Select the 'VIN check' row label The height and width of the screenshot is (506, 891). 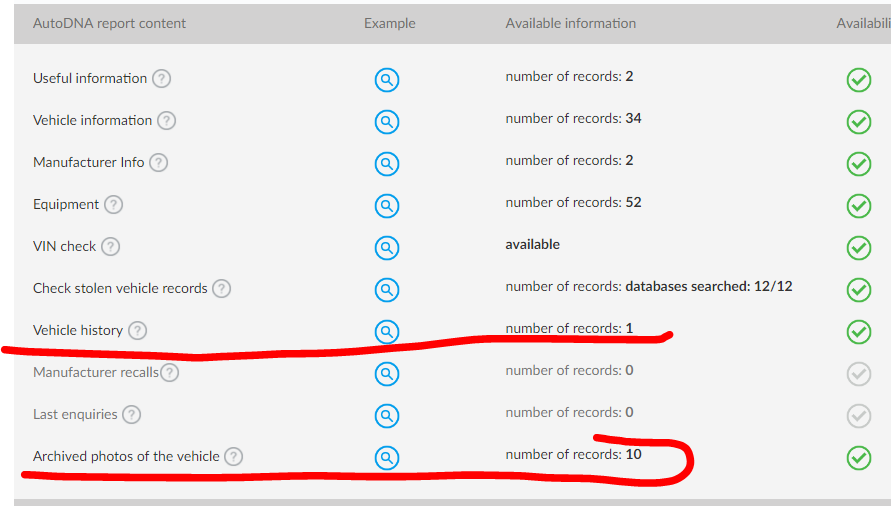[x=64, y=247]
